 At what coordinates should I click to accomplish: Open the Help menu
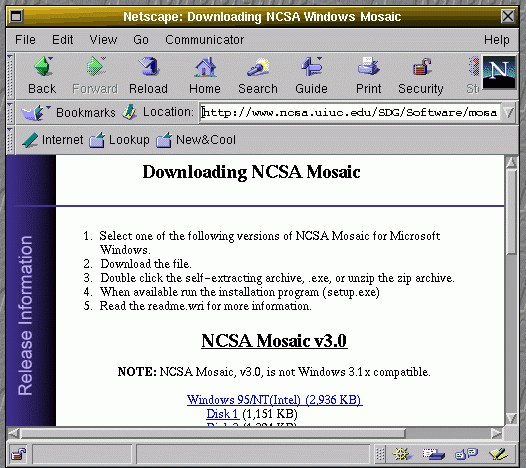tap(496, 40)
